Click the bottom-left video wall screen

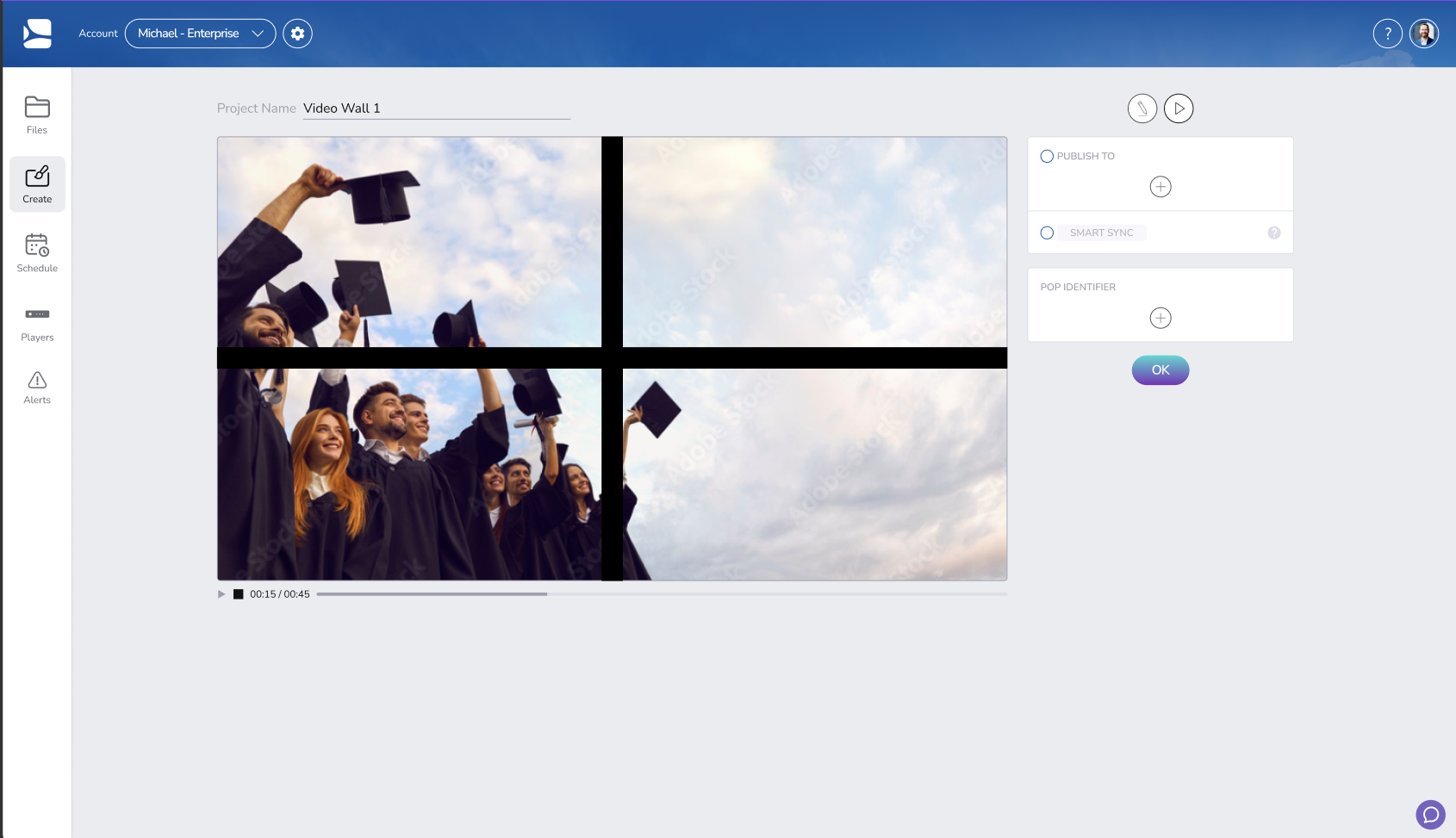pyautogui.click(x=409, y=475)
